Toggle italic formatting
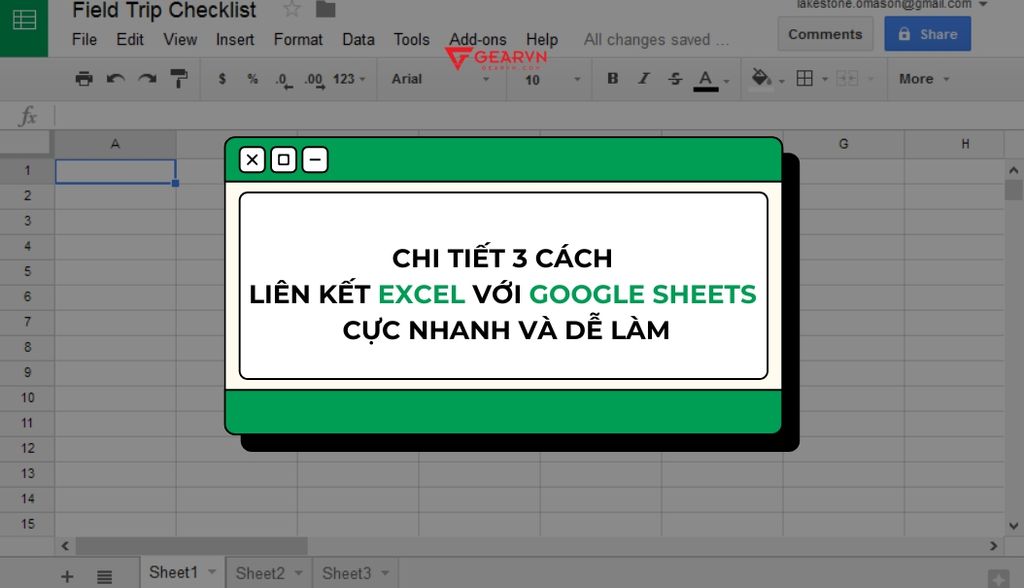1024x588 pixels. [x=642, y=78]
